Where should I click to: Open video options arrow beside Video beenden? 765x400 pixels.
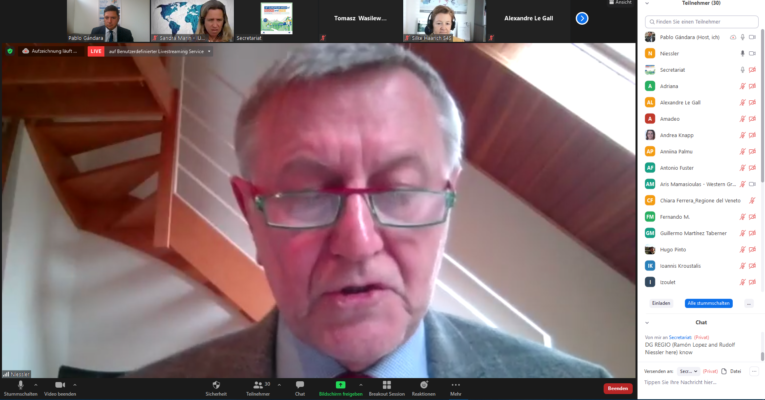[75, 385]
